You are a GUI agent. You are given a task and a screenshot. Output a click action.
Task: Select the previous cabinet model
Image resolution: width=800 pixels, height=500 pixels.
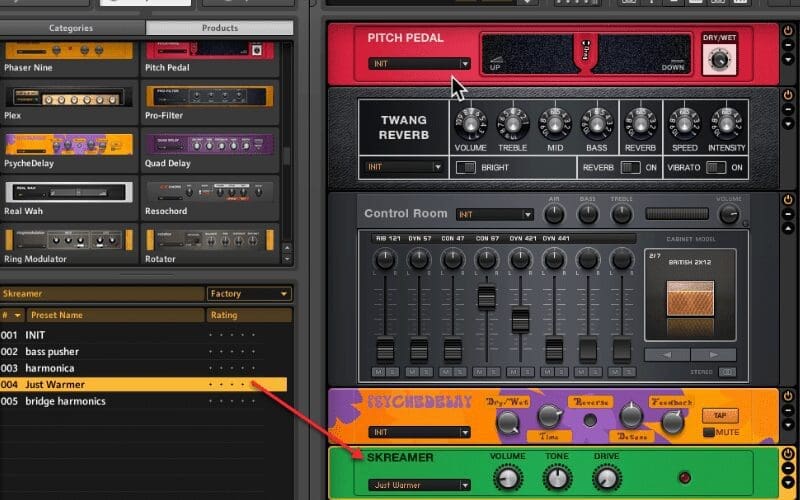click(667, 355)
